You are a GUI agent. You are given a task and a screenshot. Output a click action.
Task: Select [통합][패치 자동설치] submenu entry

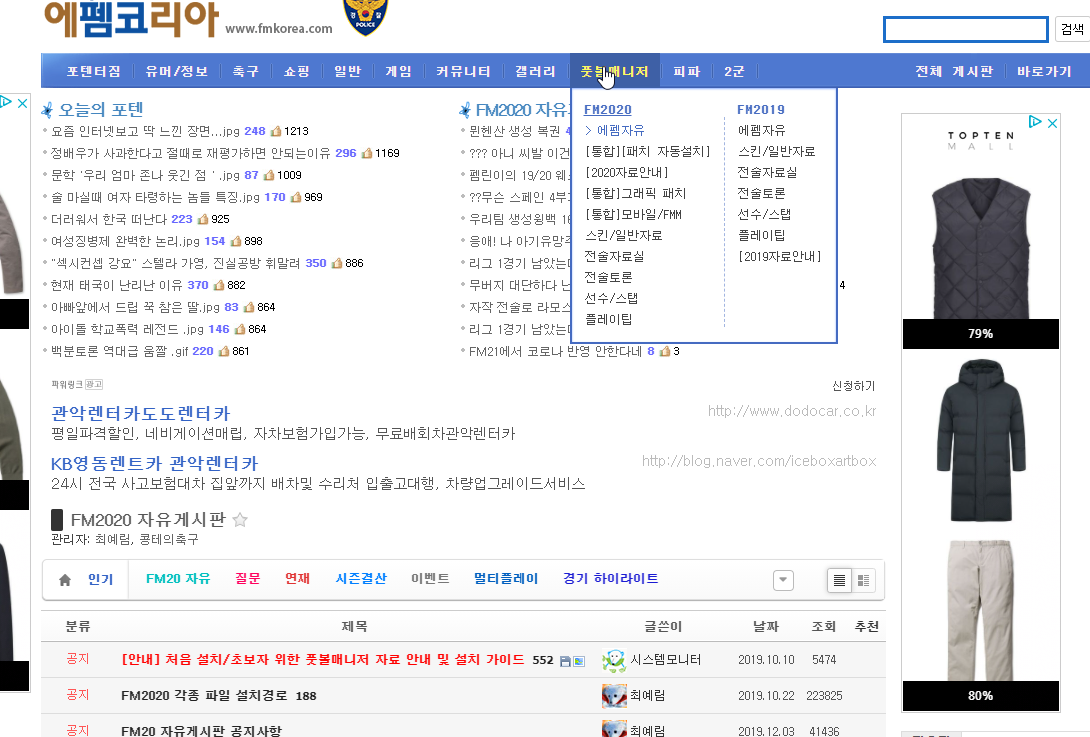tap(647, 152)
